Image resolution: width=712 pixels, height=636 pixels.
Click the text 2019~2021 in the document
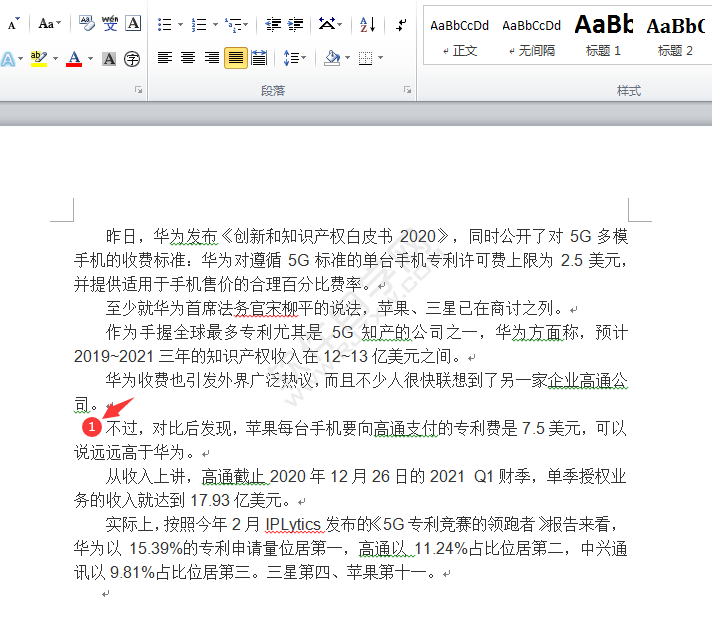(114, 357)
